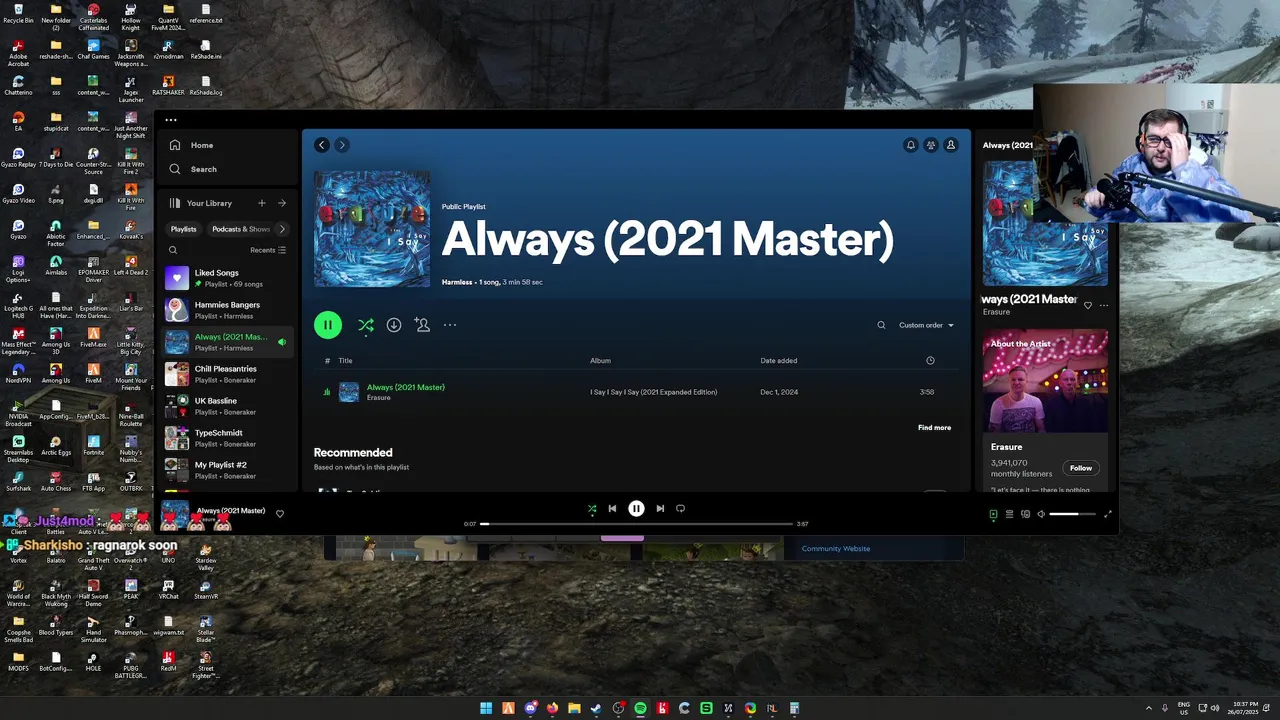Open Erasure artist link in track row
The height and width of the screenshot is (720, 1280).
click(x=378, y=398)
